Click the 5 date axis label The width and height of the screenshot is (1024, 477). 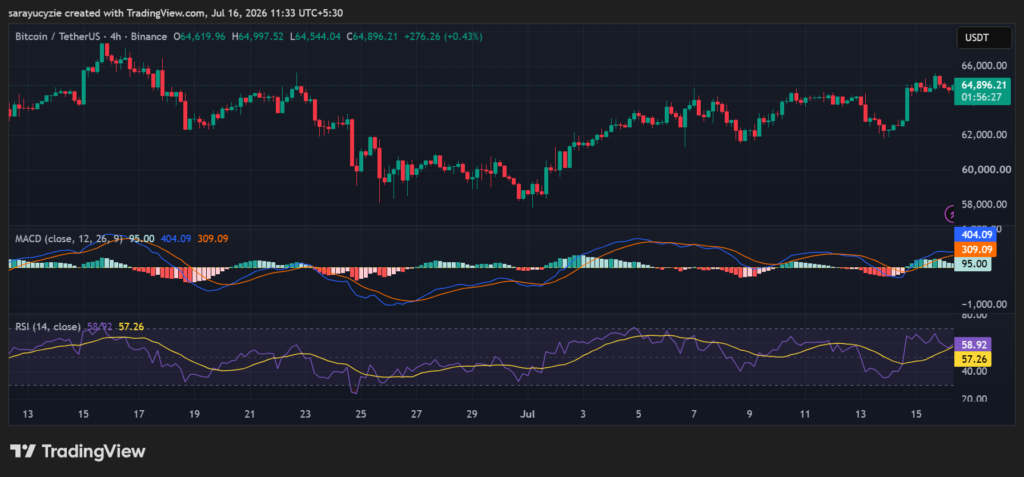coord(639,414)
